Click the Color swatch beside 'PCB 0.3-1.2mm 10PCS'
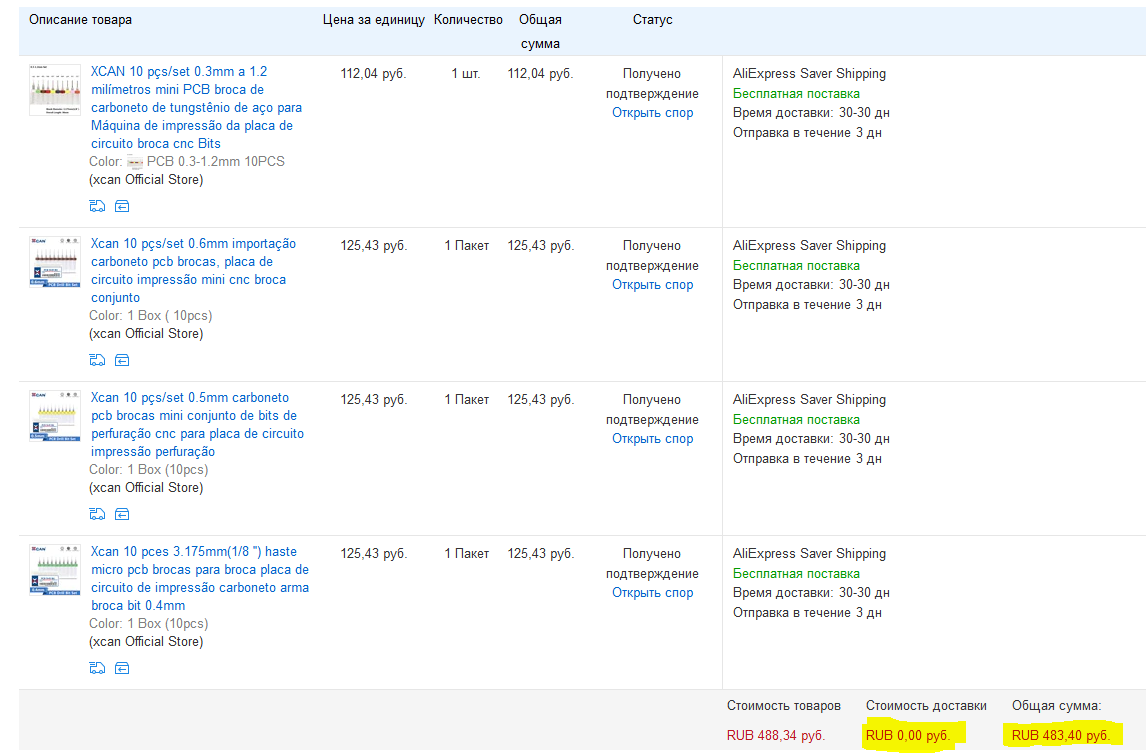Image resolution: width=1146 pixels, height=753 pixels. point(135,162)
